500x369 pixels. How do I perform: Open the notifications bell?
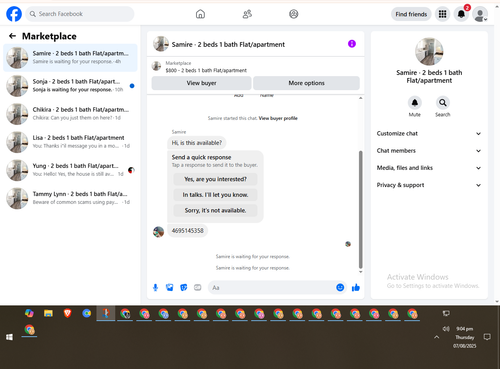pos(461,14)
